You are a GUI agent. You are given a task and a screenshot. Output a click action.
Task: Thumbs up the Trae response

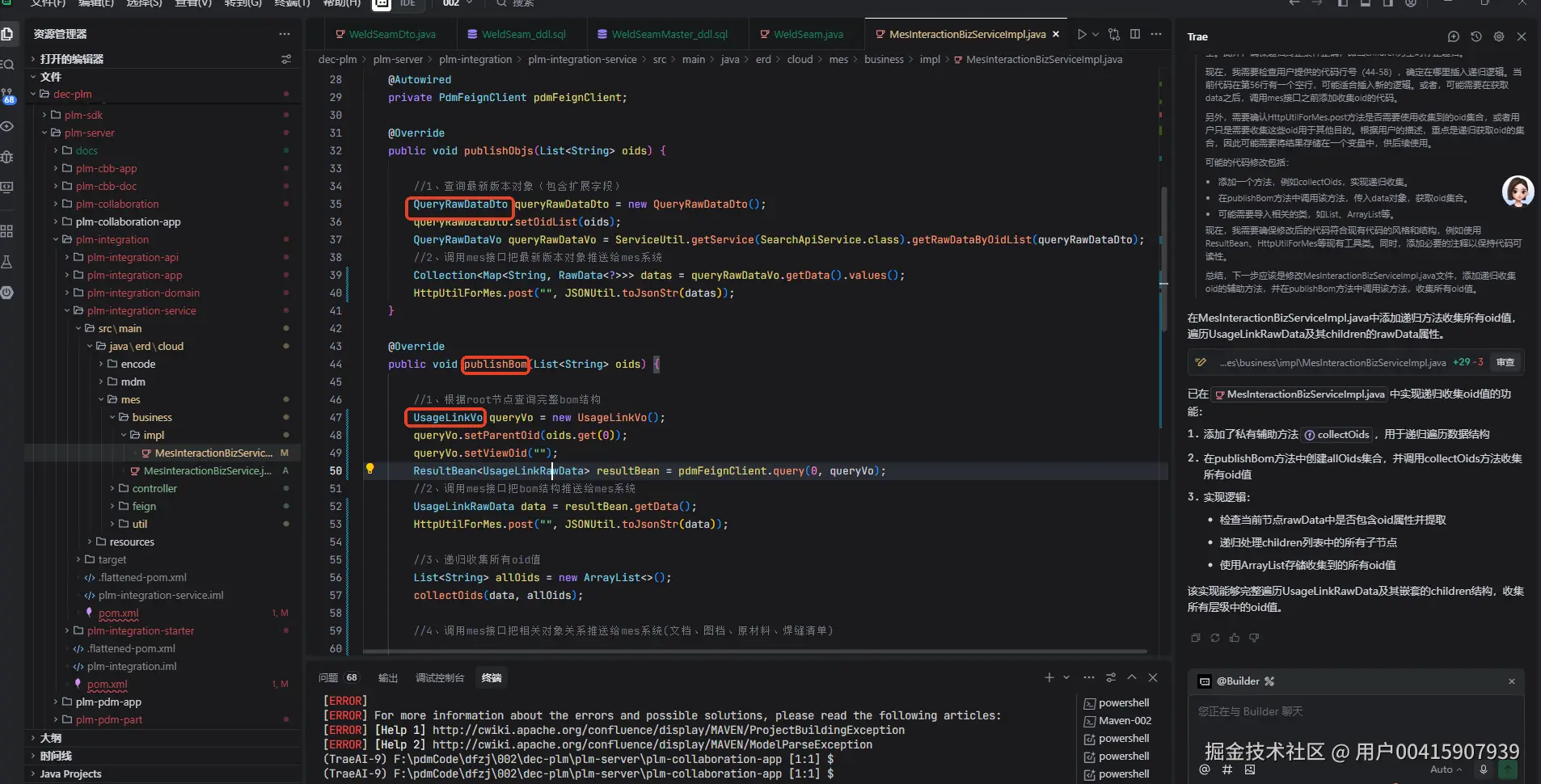click(x=1234, y=638)
